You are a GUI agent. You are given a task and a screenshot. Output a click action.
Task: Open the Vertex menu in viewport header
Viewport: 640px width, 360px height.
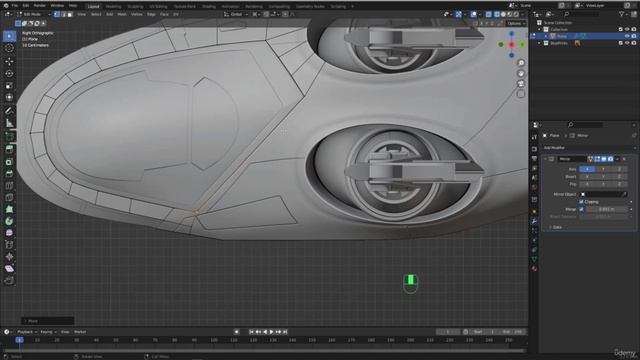tap(137, 14)
